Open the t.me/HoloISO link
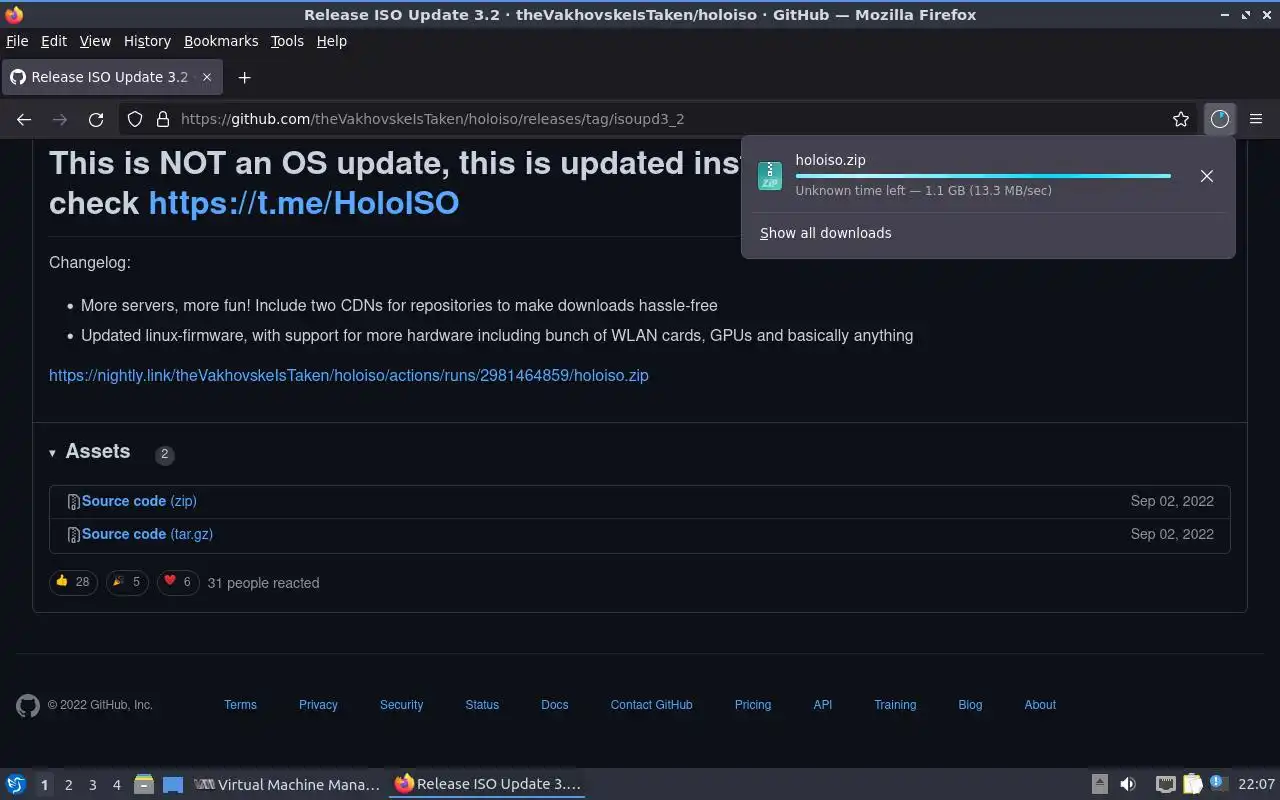 304,203
